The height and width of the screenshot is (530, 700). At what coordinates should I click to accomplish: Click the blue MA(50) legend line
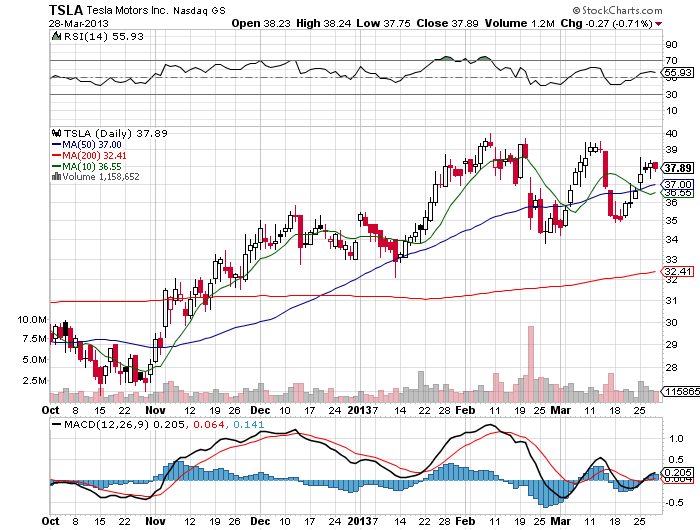(x=56, y=144)
